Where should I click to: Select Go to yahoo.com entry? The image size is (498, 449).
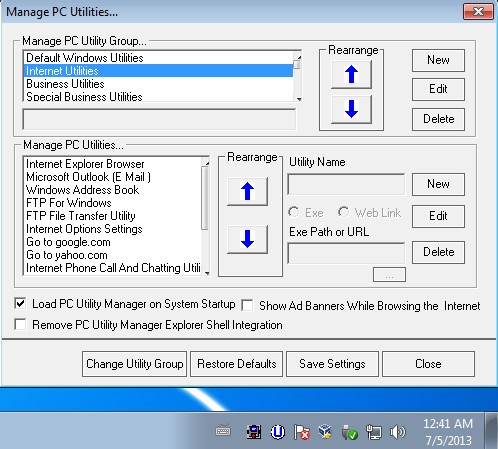click(x=113, y=255)
